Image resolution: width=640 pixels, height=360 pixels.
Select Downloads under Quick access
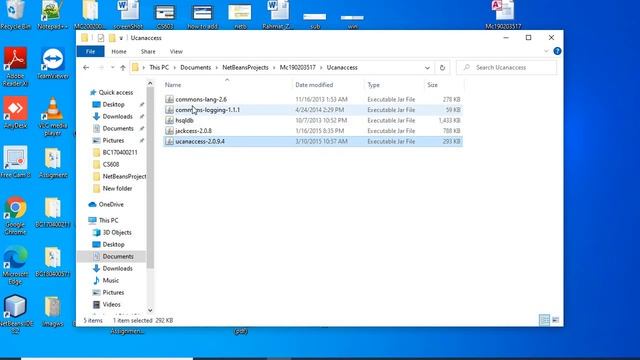pyautogui.click(x=117, y=117)
